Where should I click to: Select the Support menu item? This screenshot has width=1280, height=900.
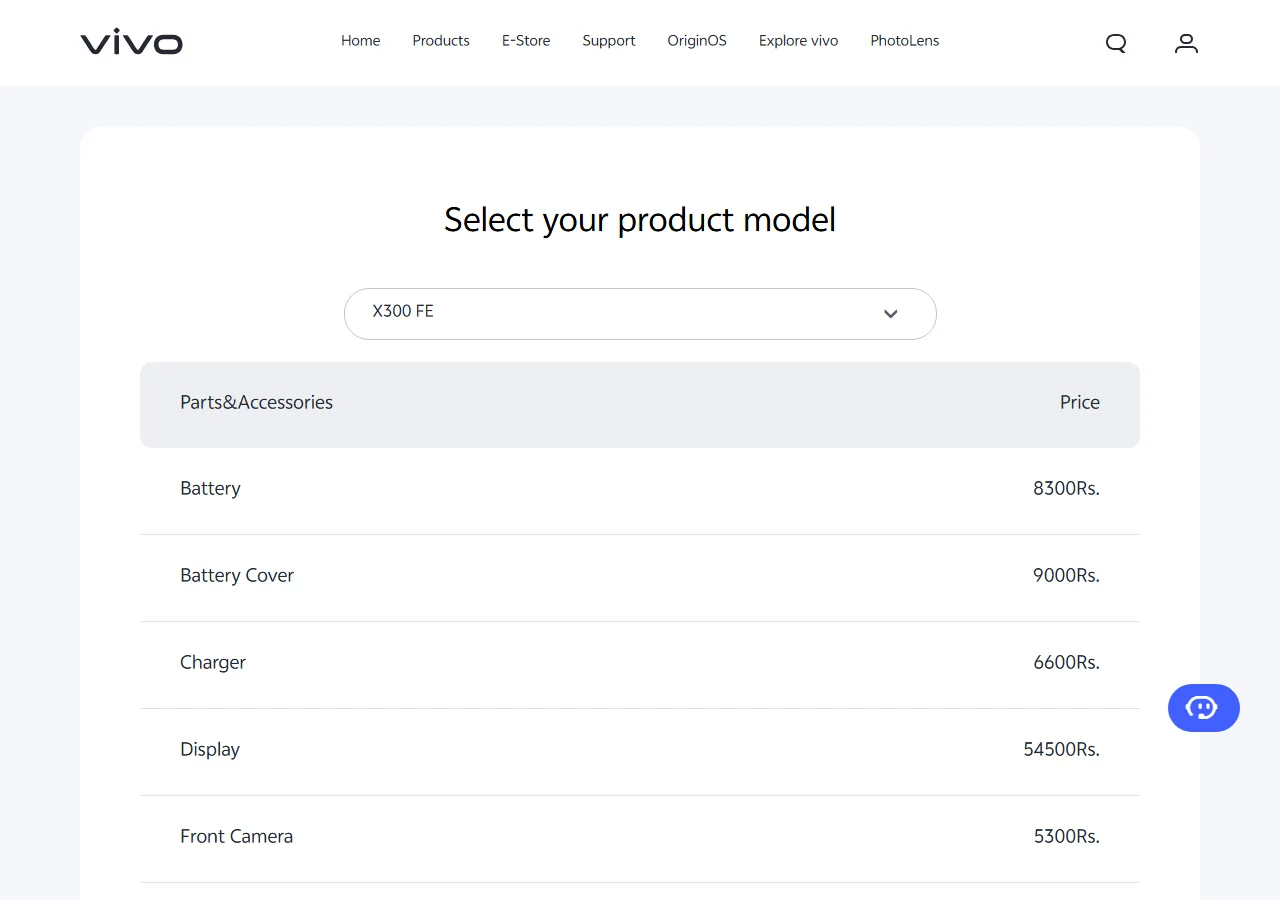609,41
